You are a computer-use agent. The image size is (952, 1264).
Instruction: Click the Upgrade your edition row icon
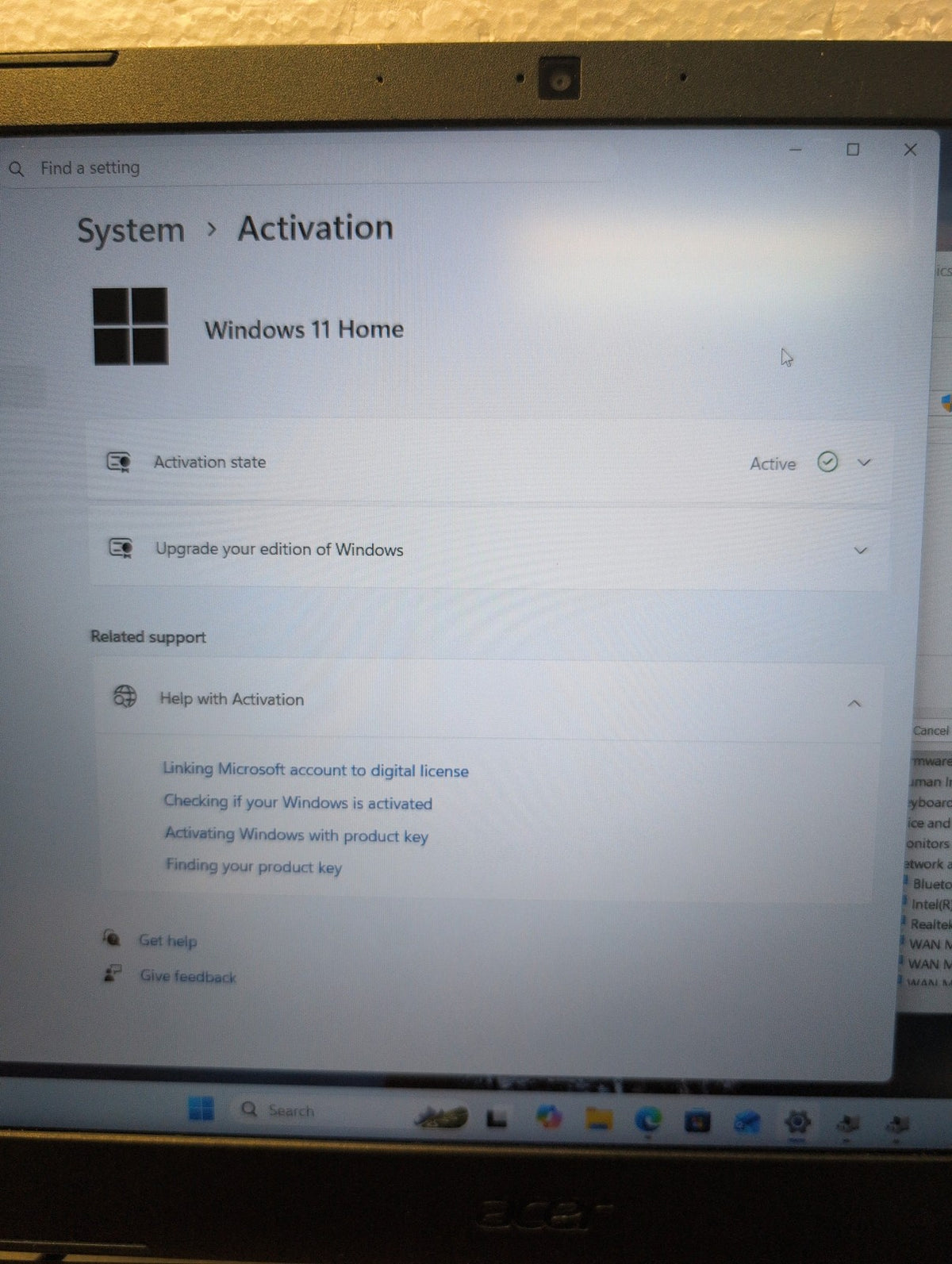pyautogui.click(x=121, y=547)
